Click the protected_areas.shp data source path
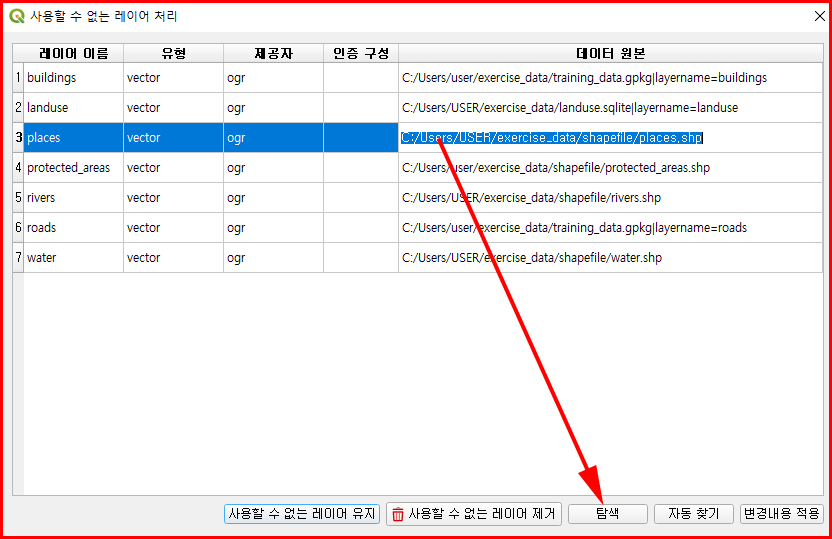This screenshot has width=832, height=539. (x=610, y=168)
